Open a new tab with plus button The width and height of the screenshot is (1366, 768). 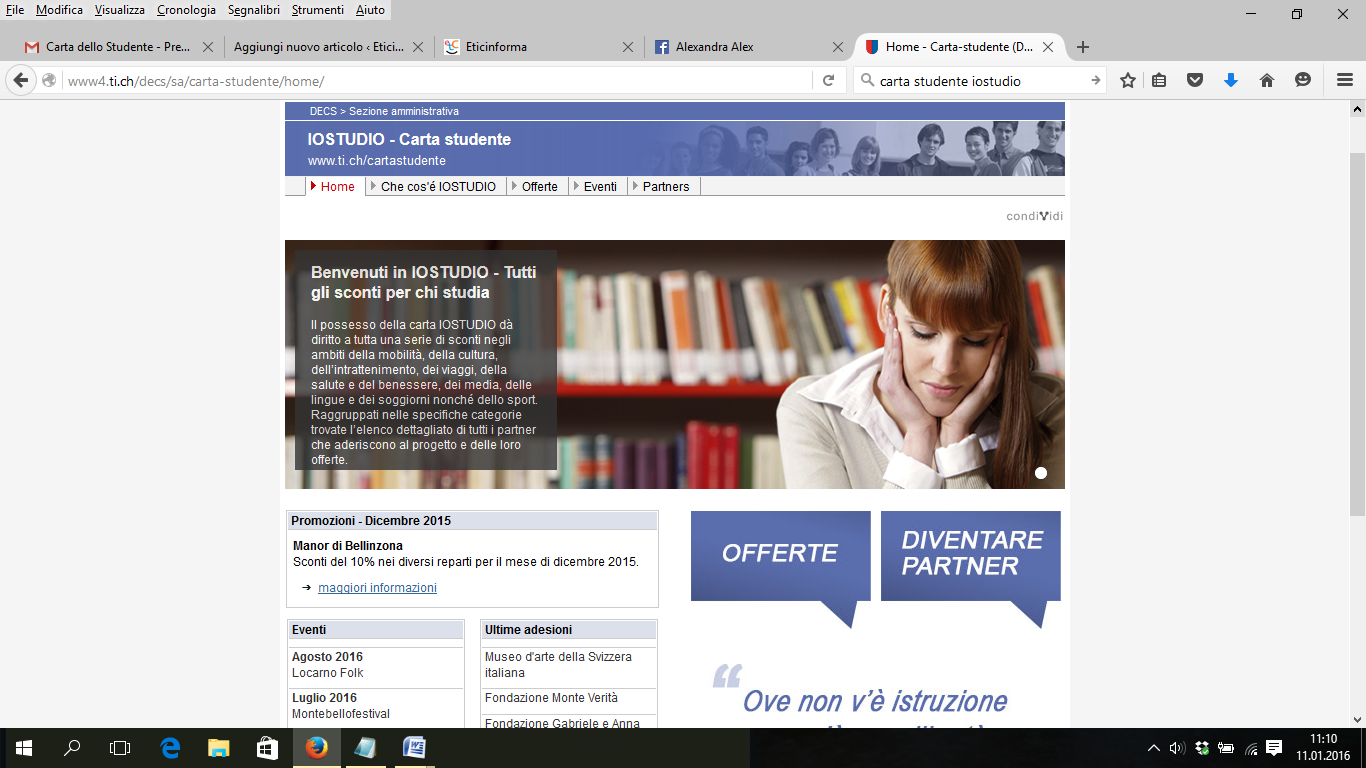(1082, 47)
